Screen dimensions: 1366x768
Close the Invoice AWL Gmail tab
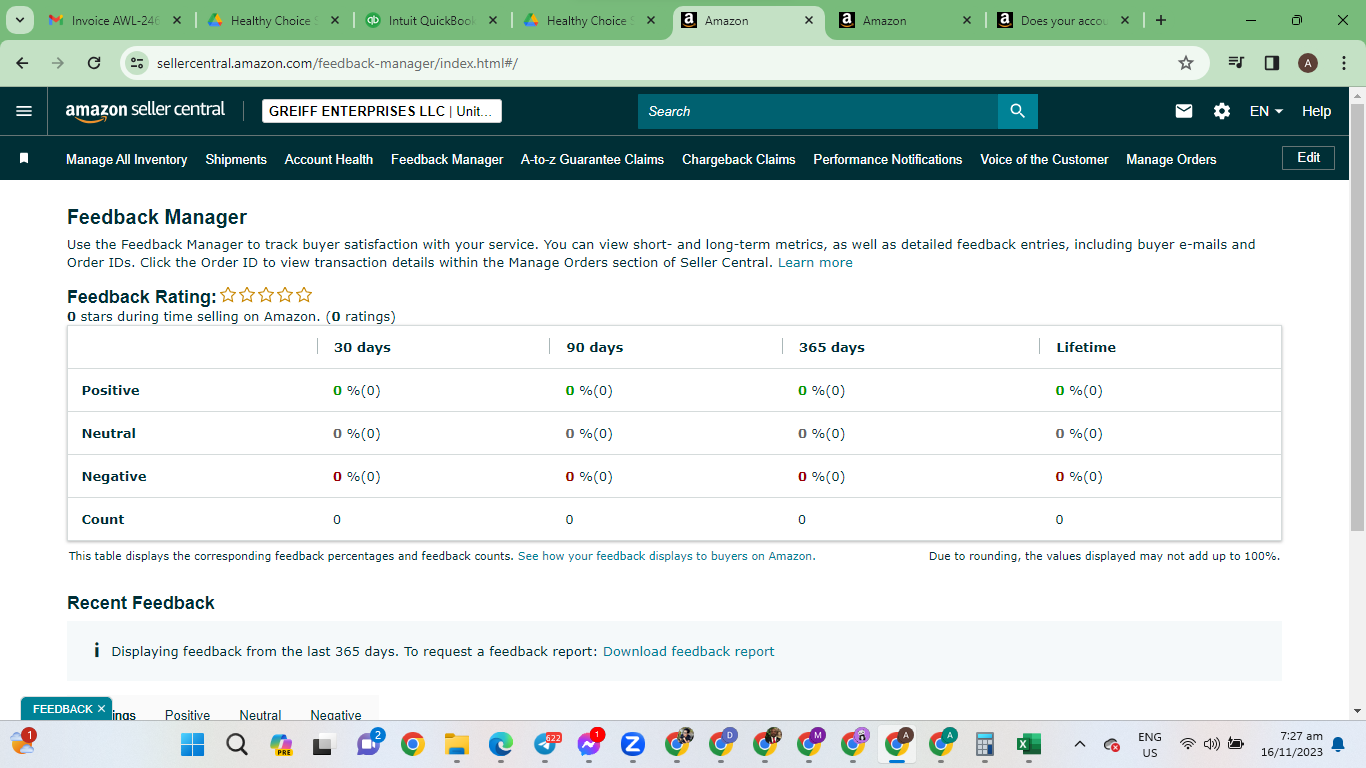pyautogui.click(x=176, y=20)
